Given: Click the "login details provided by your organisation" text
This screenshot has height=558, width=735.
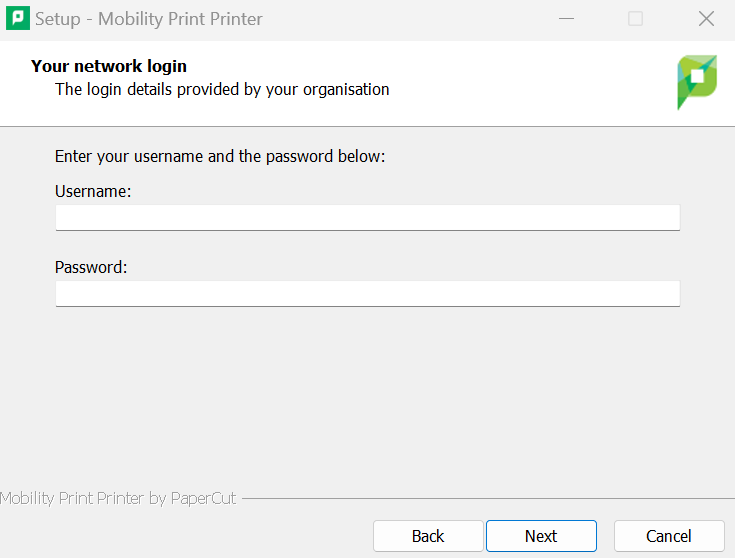Looking at the screenshot, I should click(x=222, y=89).
